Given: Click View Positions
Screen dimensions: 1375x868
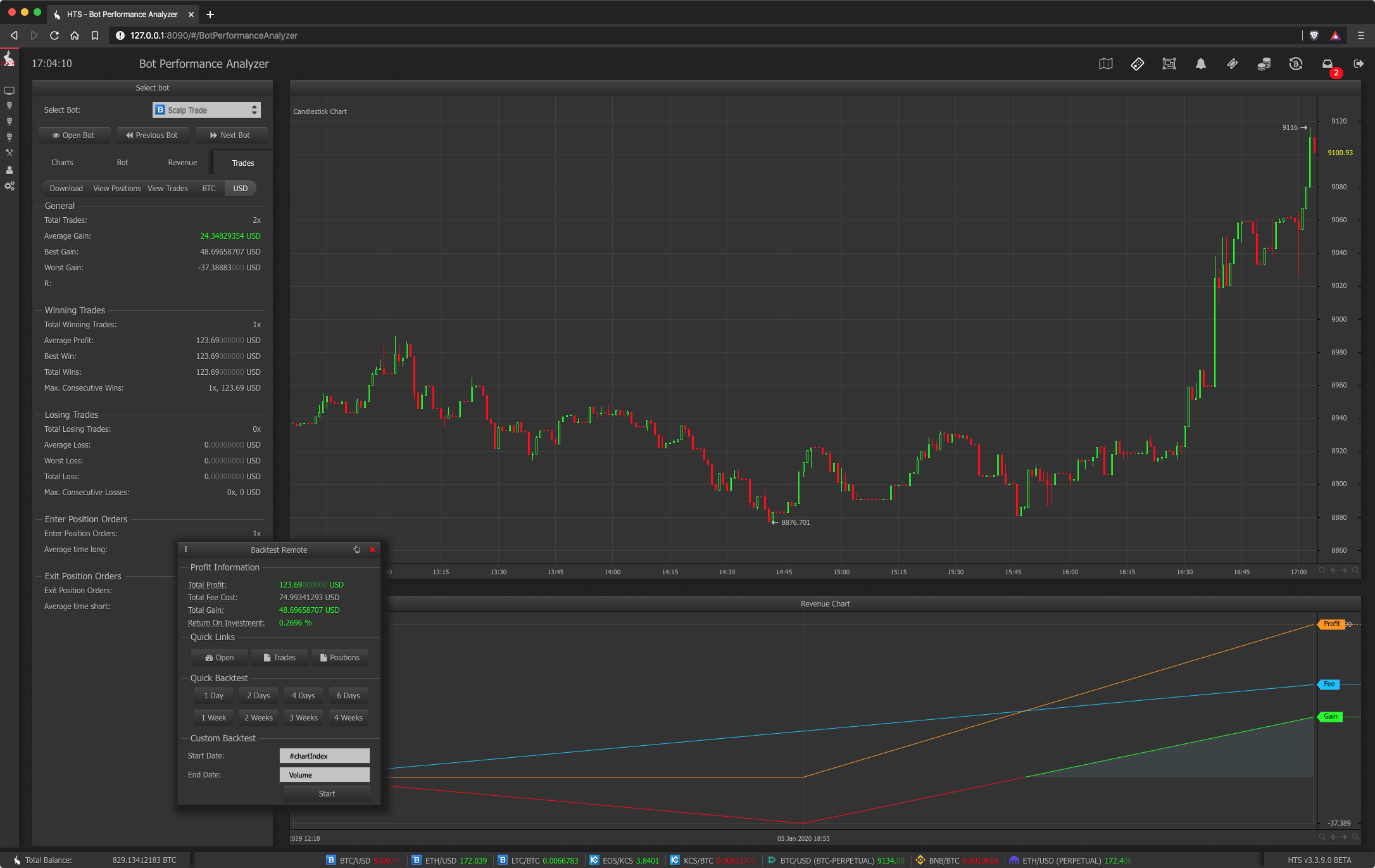Looking at the screenshot, I should (117, 189).
